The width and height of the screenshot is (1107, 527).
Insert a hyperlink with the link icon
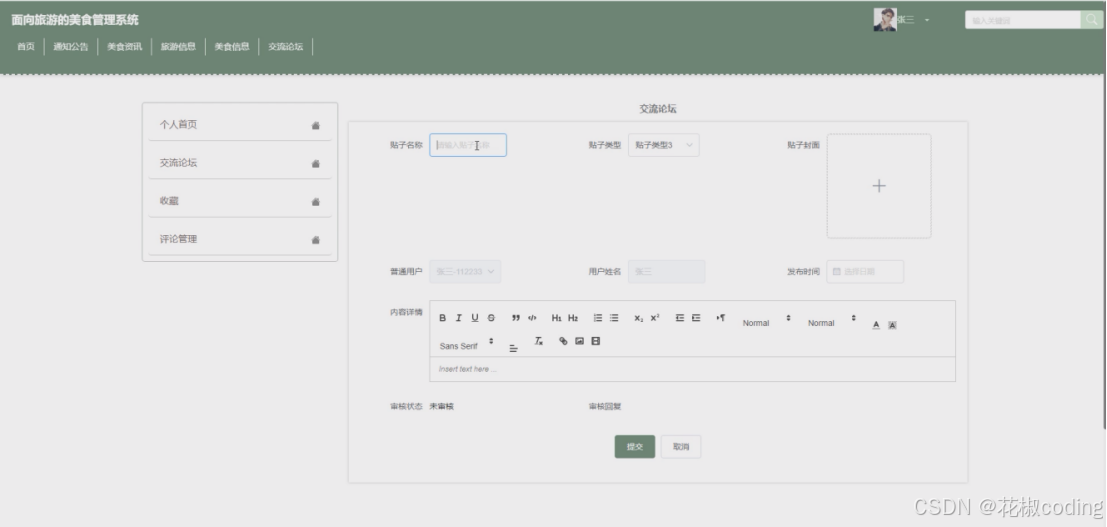[563, 341]
